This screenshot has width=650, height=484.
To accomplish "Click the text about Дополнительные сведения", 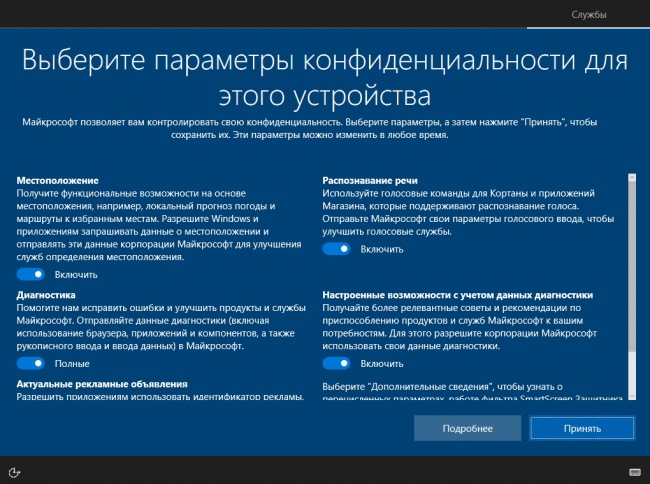I will [473, 393].
